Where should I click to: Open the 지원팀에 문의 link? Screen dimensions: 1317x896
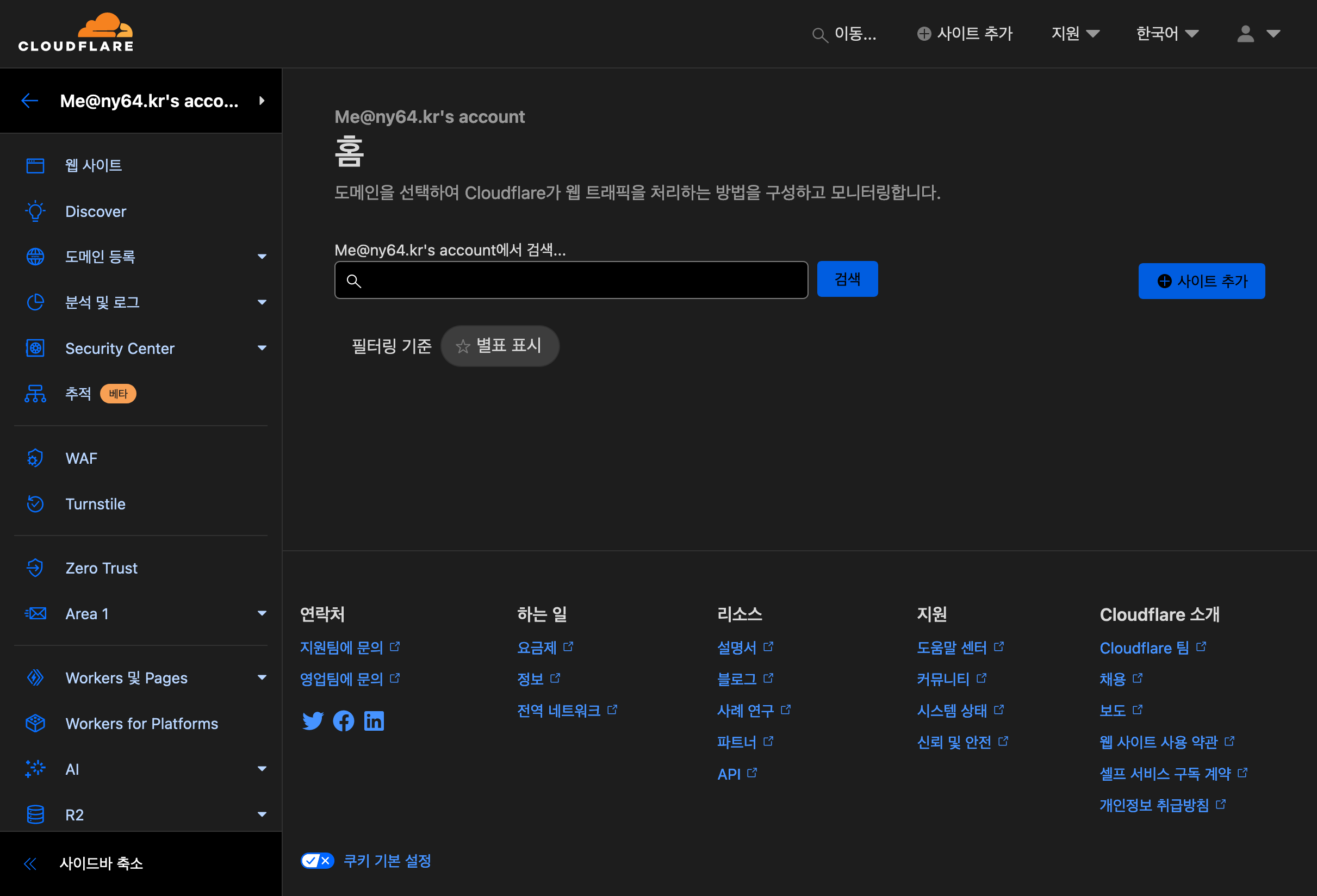click(350, 648)
